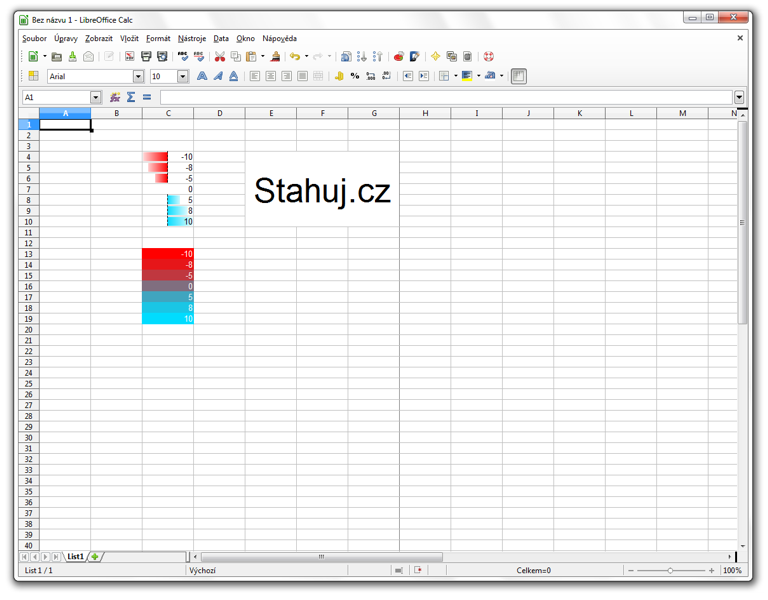Apply percent number format
This screenshot has width=768, height=600.
[355, 76]
